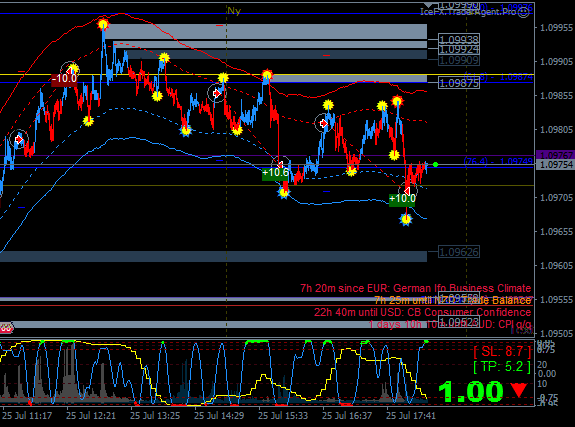Click the large green 1.00 lot value
The image size is (575, 427).
[x=471, y=391]
